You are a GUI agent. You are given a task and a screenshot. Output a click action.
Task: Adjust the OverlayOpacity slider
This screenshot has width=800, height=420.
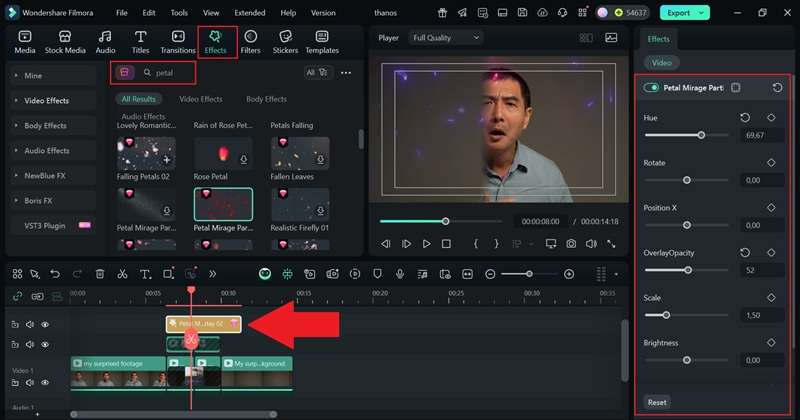coord(686,270)
